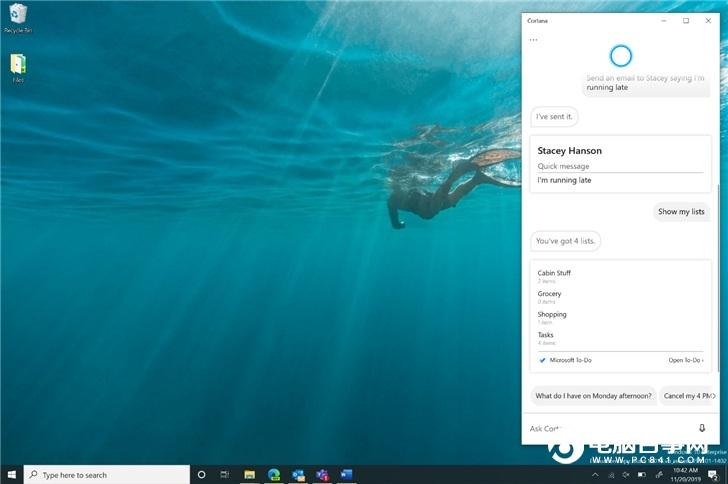Screen dimensions: 728x484
Task: Activate the microphone in Cortana
Action: tap(702, 428)
